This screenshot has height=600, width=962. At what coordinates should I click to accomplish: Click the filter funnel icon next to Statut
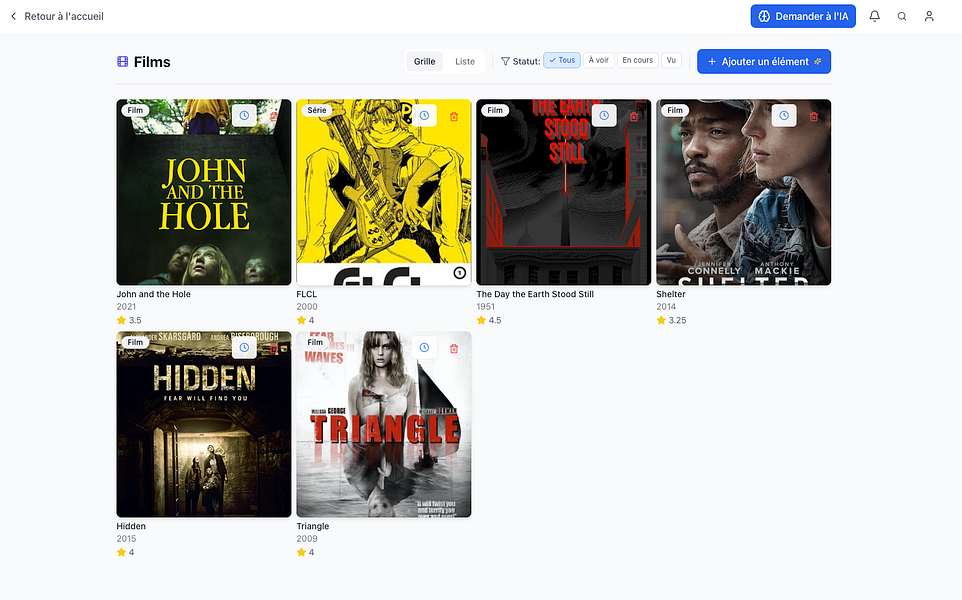tap(506, 61)
